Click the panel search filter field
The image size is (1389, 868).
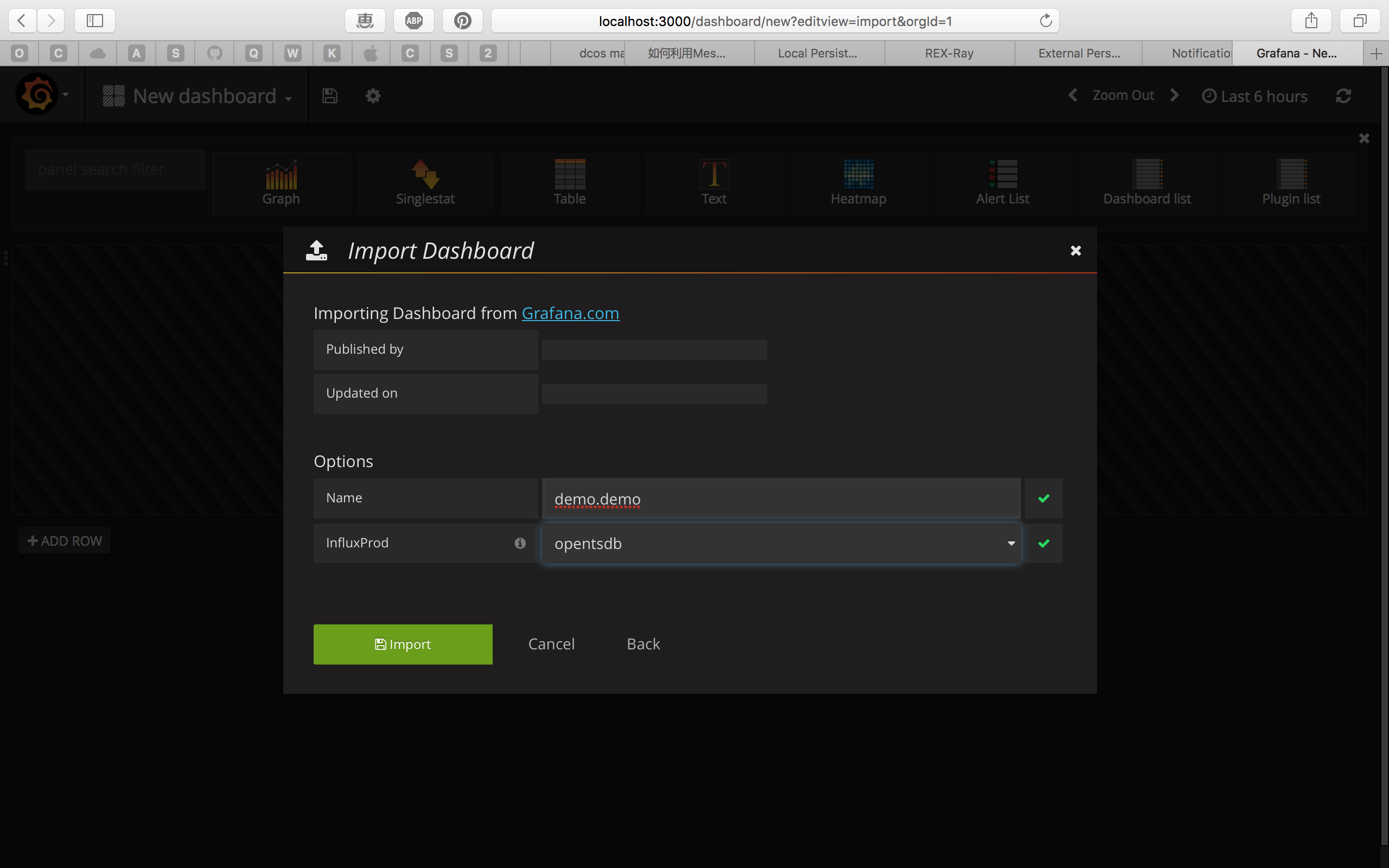tap(116, 169)
